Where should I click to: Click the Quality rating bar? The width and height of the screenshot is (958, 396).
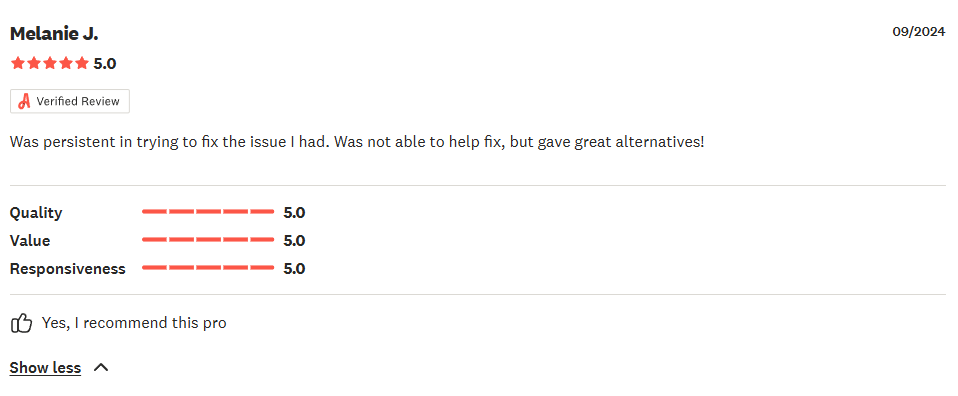pyautogui.click(x=208, y=212)
